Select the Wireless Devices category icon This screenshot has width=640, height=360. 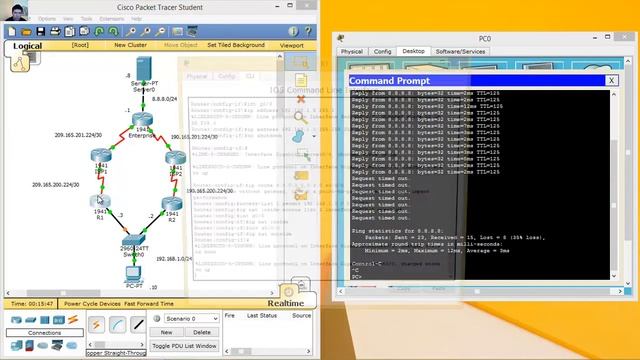click(59, 320)
